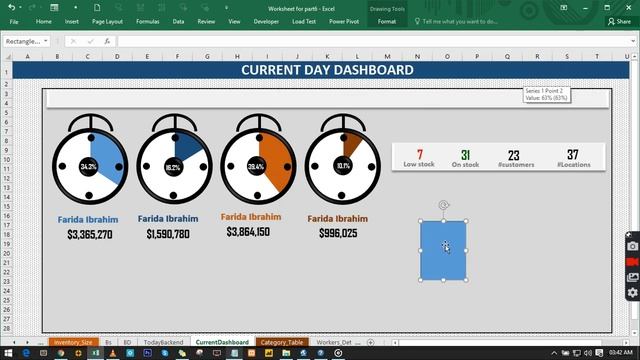Click the horizontal scrollbar track
The width and height of the screenshot is (640, 360).
(500, 342)
